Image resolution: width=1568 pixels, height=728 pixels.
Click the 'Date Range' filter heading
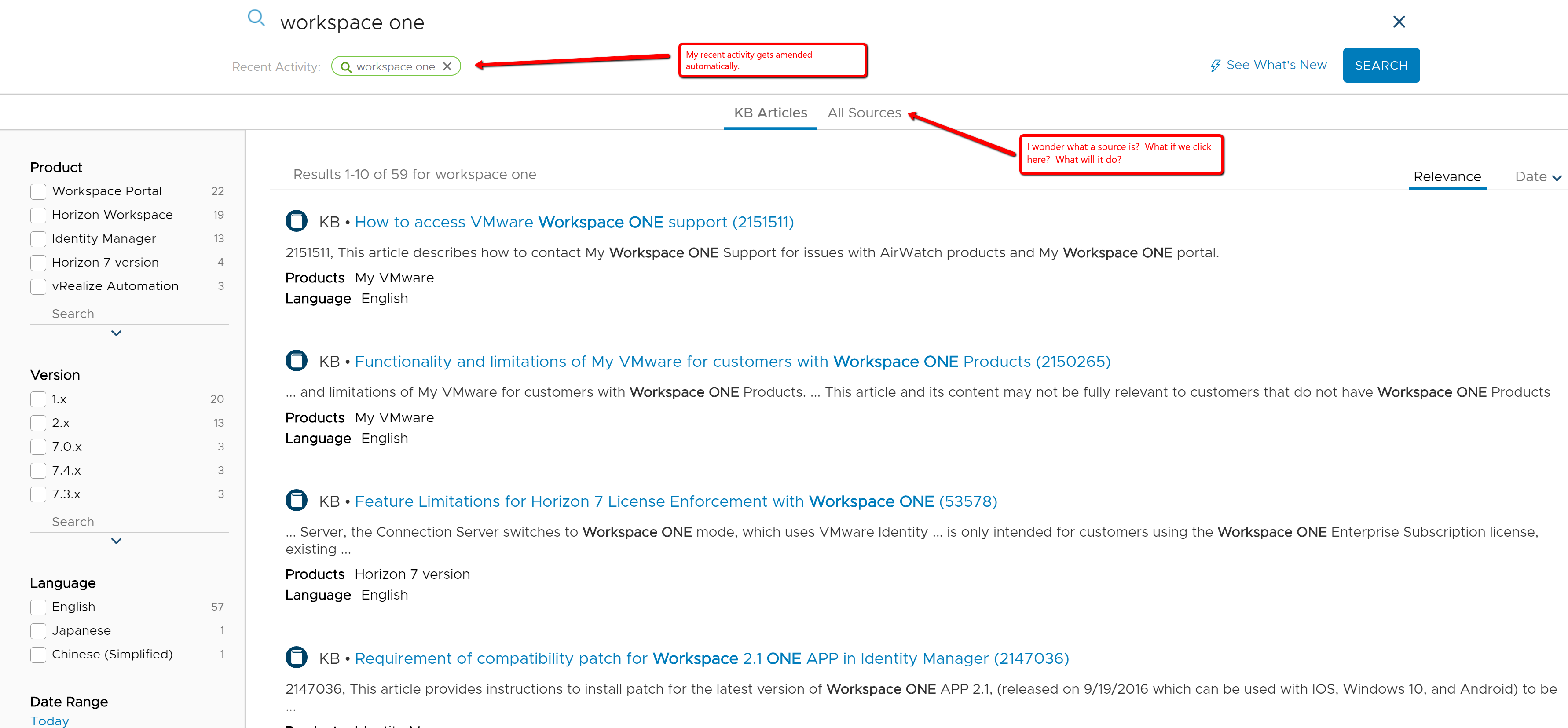69,702
